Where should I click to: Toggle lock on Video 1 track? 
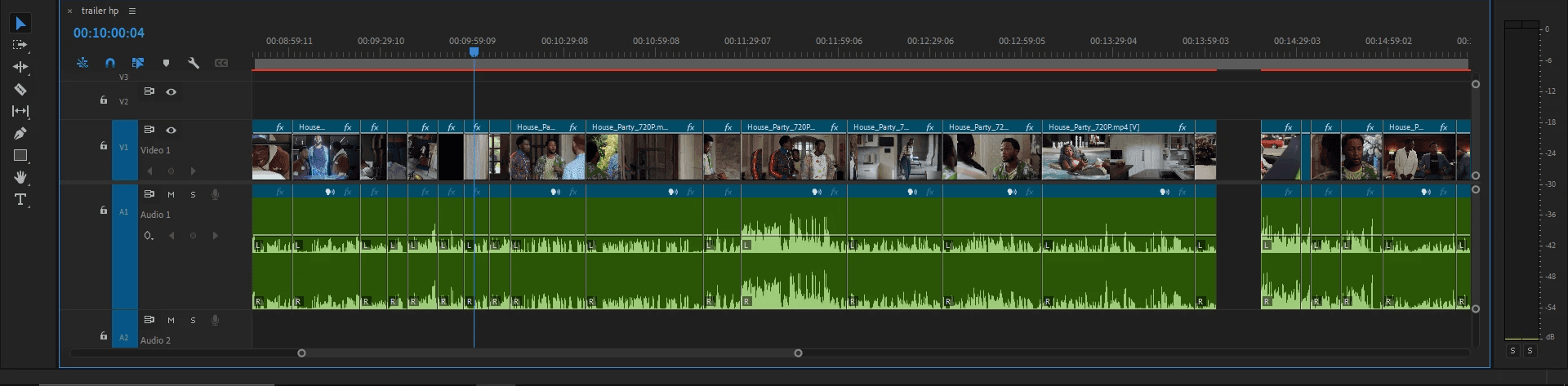pyautogui.click(x=103, y=146)
